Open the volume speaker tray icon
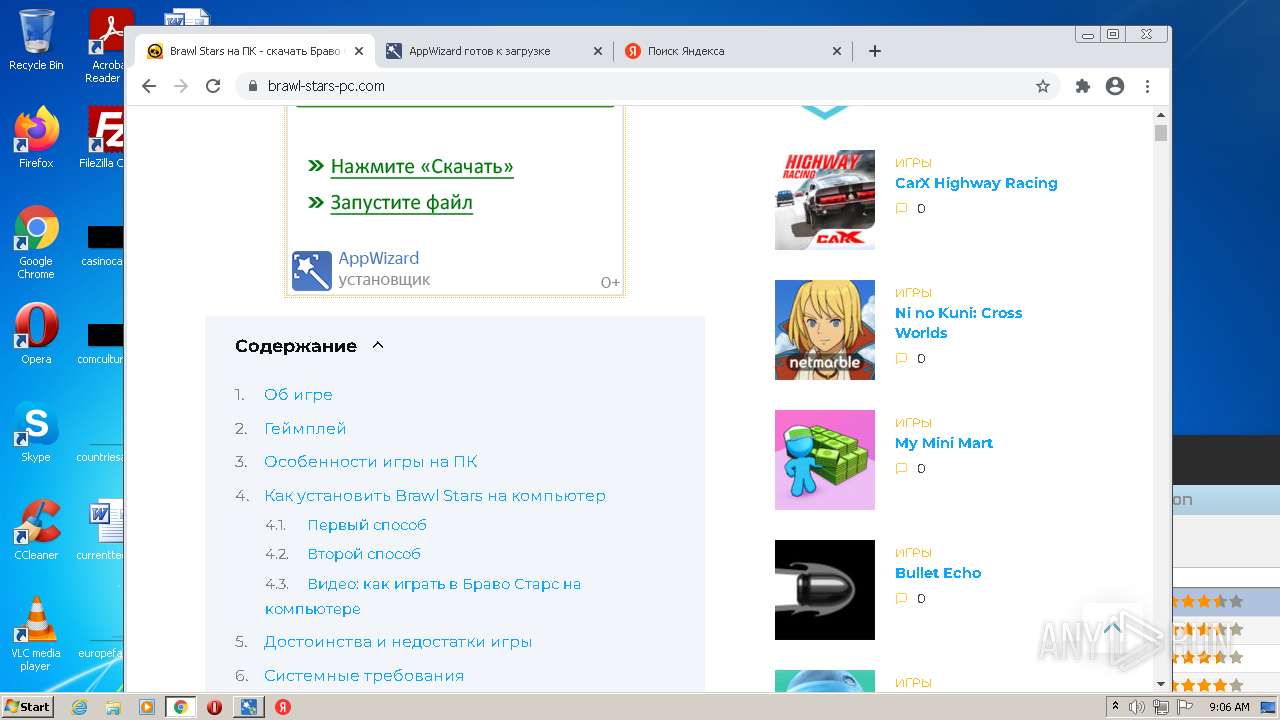This screenshot has height=720, width=1280. point(1137,707)
